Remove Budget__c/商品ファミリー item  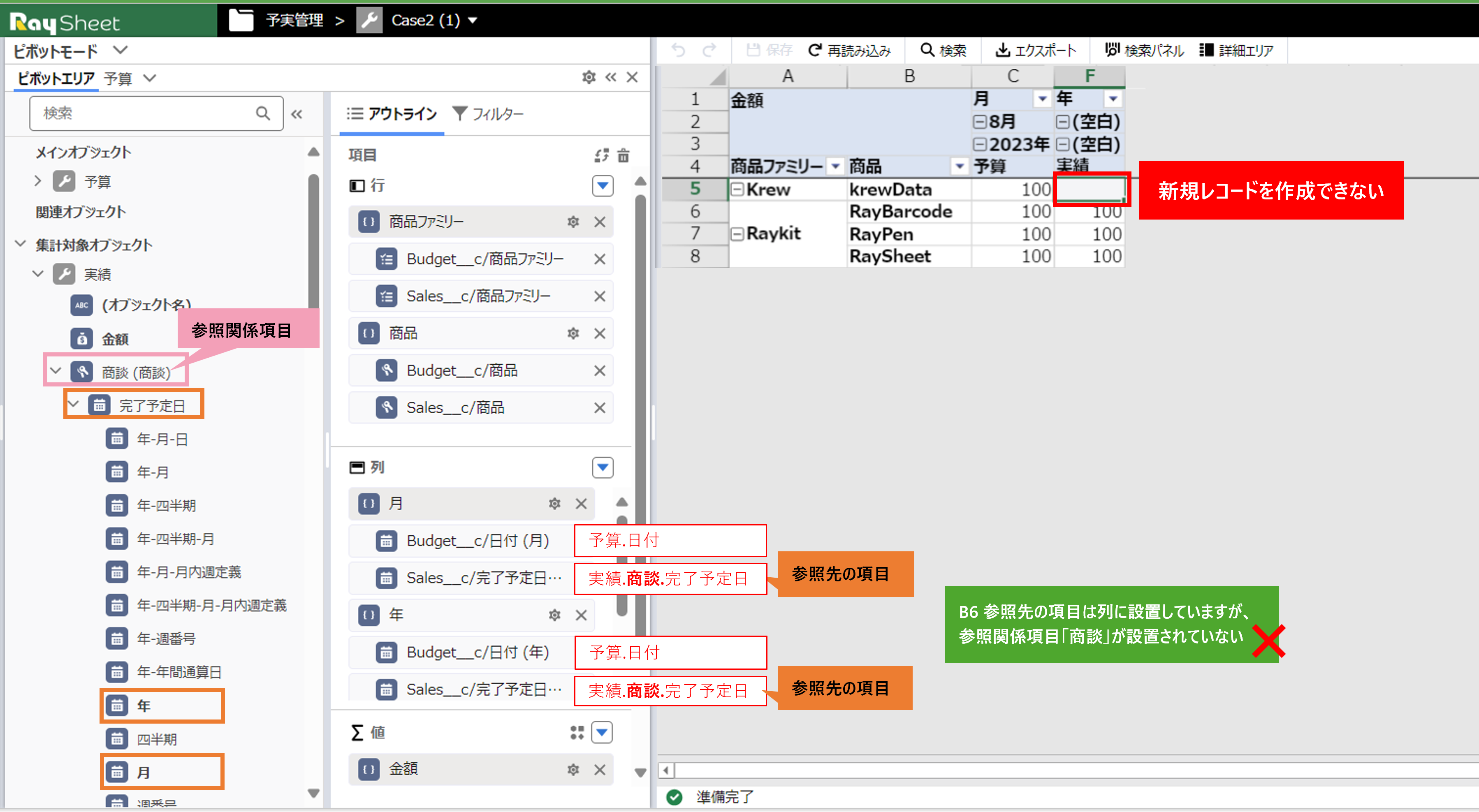pyautogui.click(x=600, y=259)
